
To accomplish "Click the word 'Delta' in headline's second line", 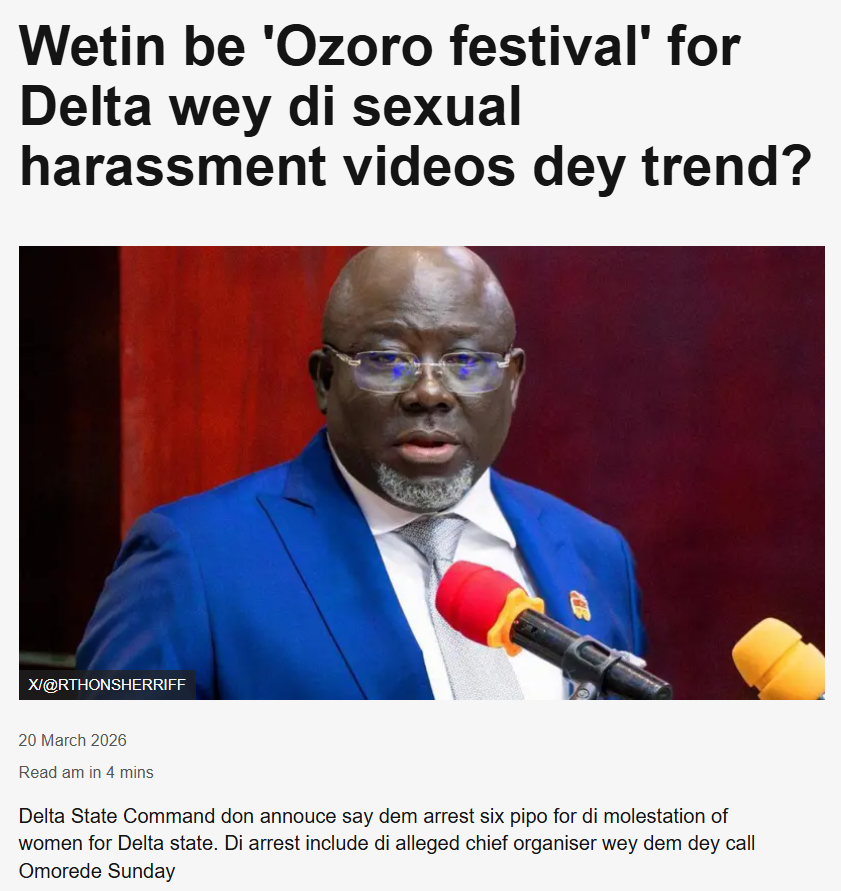I will tap(85, 106).
